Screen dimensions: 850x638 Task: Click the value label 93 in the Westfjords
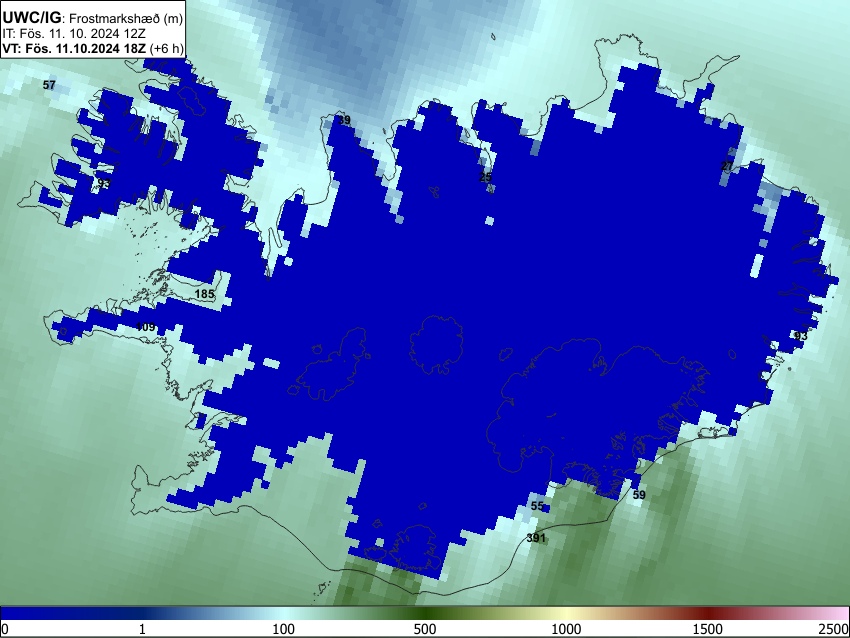click(104, 184)
